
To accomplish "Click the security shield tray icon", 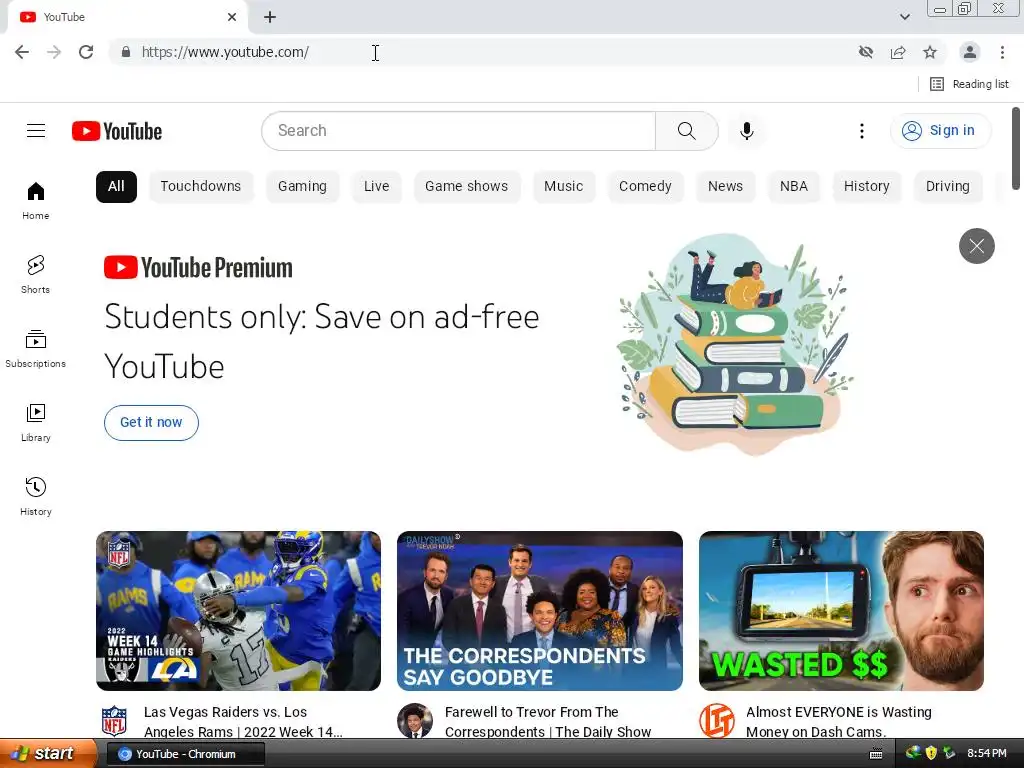I will coord(931,754).
